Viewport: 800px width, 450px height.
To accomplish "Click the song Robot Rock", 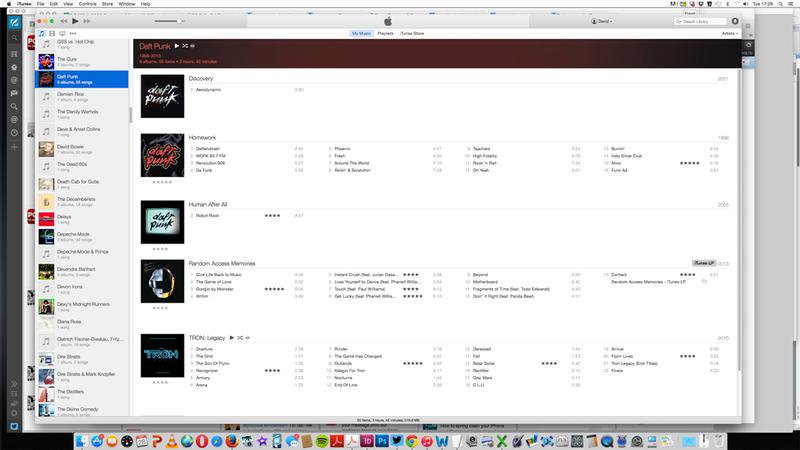I will tap(207, 216).
